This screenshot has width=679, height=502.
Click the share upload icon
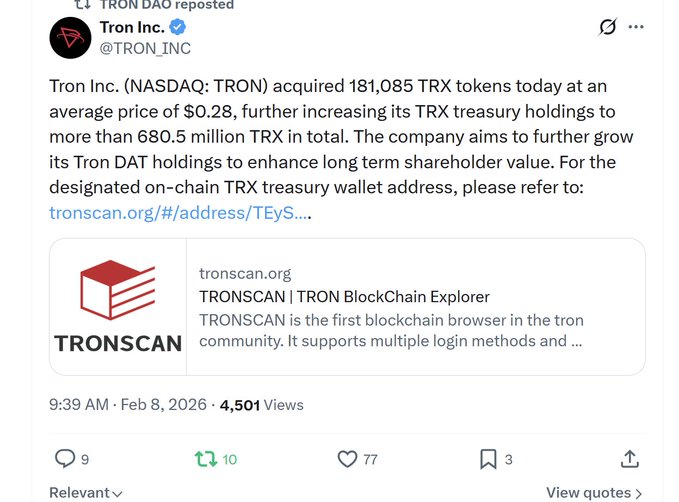629,459
